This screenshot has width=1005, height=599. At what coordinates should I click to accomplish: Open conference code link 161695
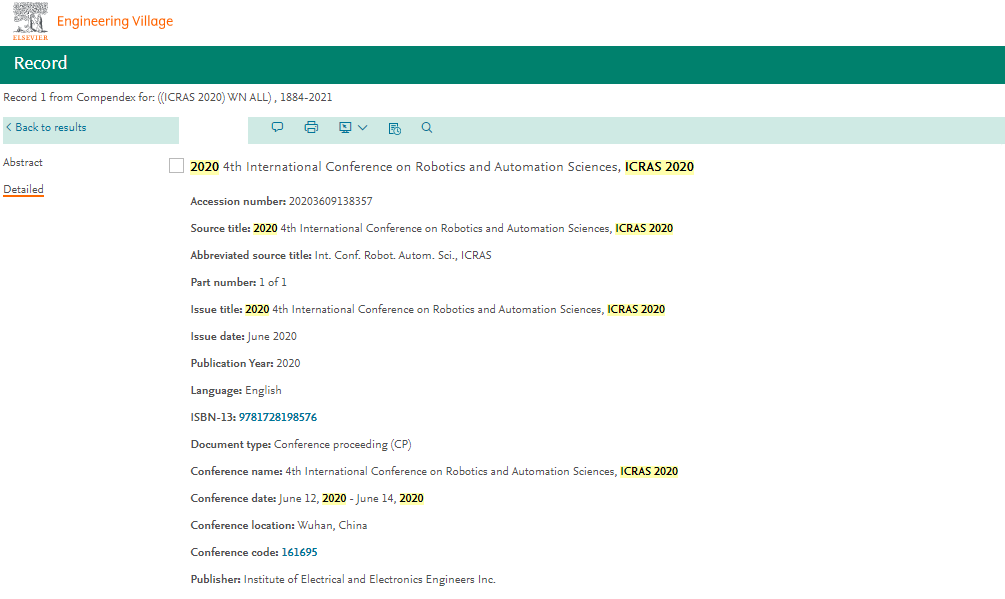tap(299, 552)
